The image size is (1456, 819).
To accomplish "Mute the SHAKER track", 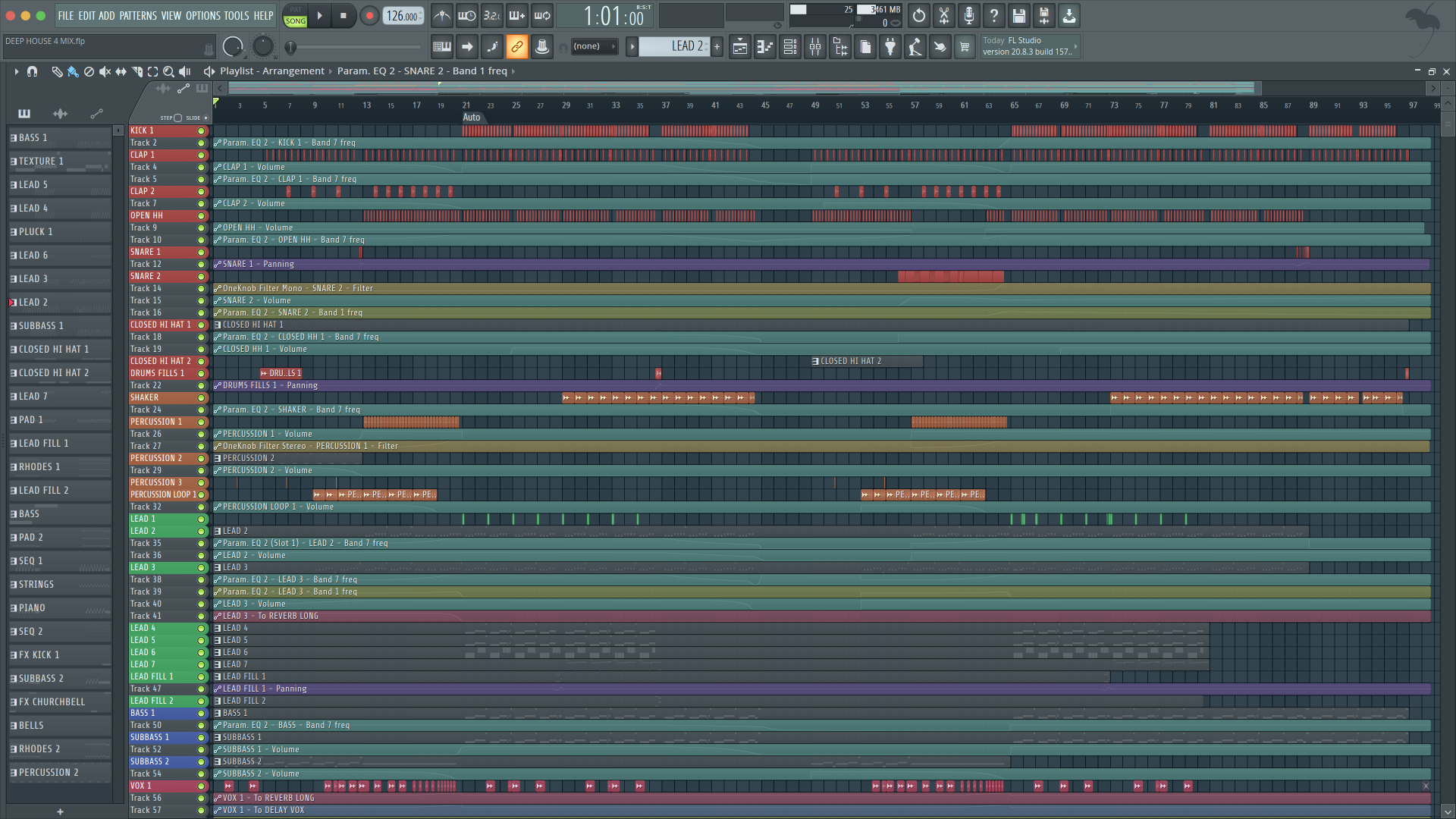I will click(x=201, y=397).
